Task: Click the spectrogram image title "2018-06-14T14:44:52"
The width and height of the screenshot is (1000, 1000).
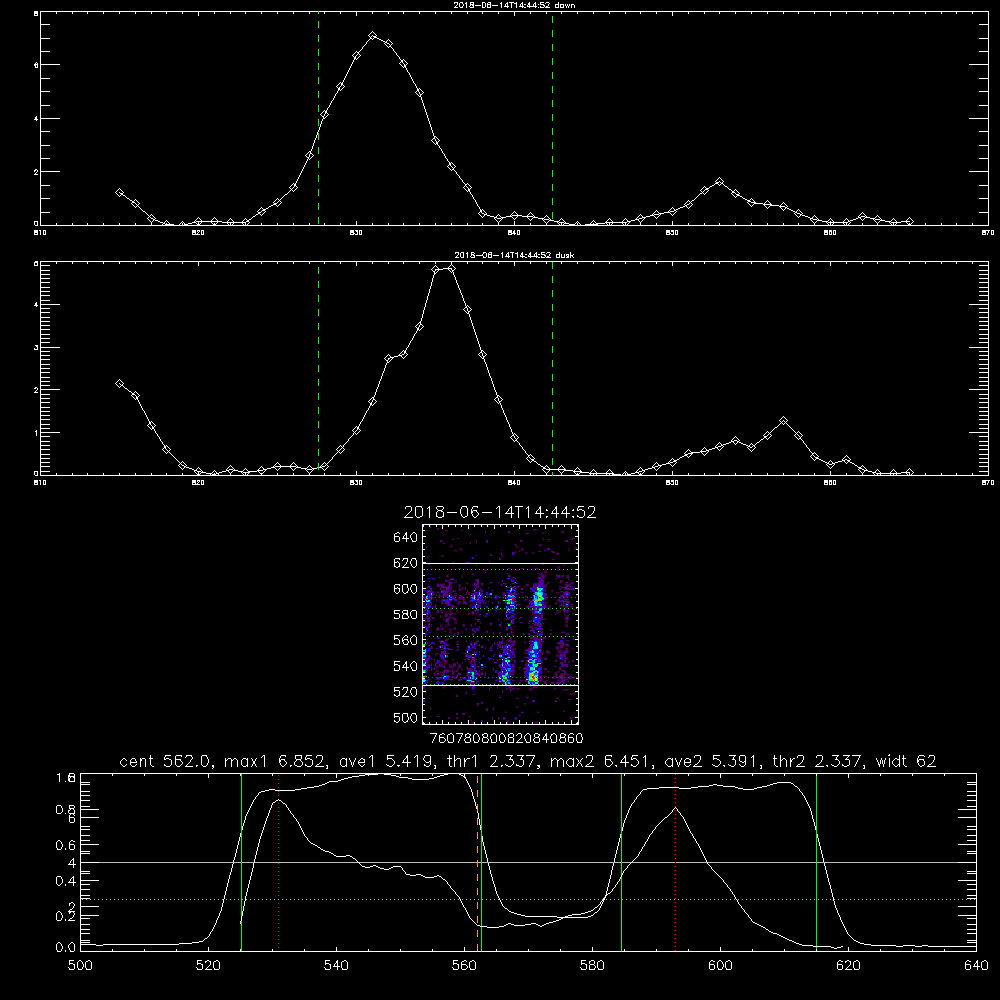Action: click(499, 512)
